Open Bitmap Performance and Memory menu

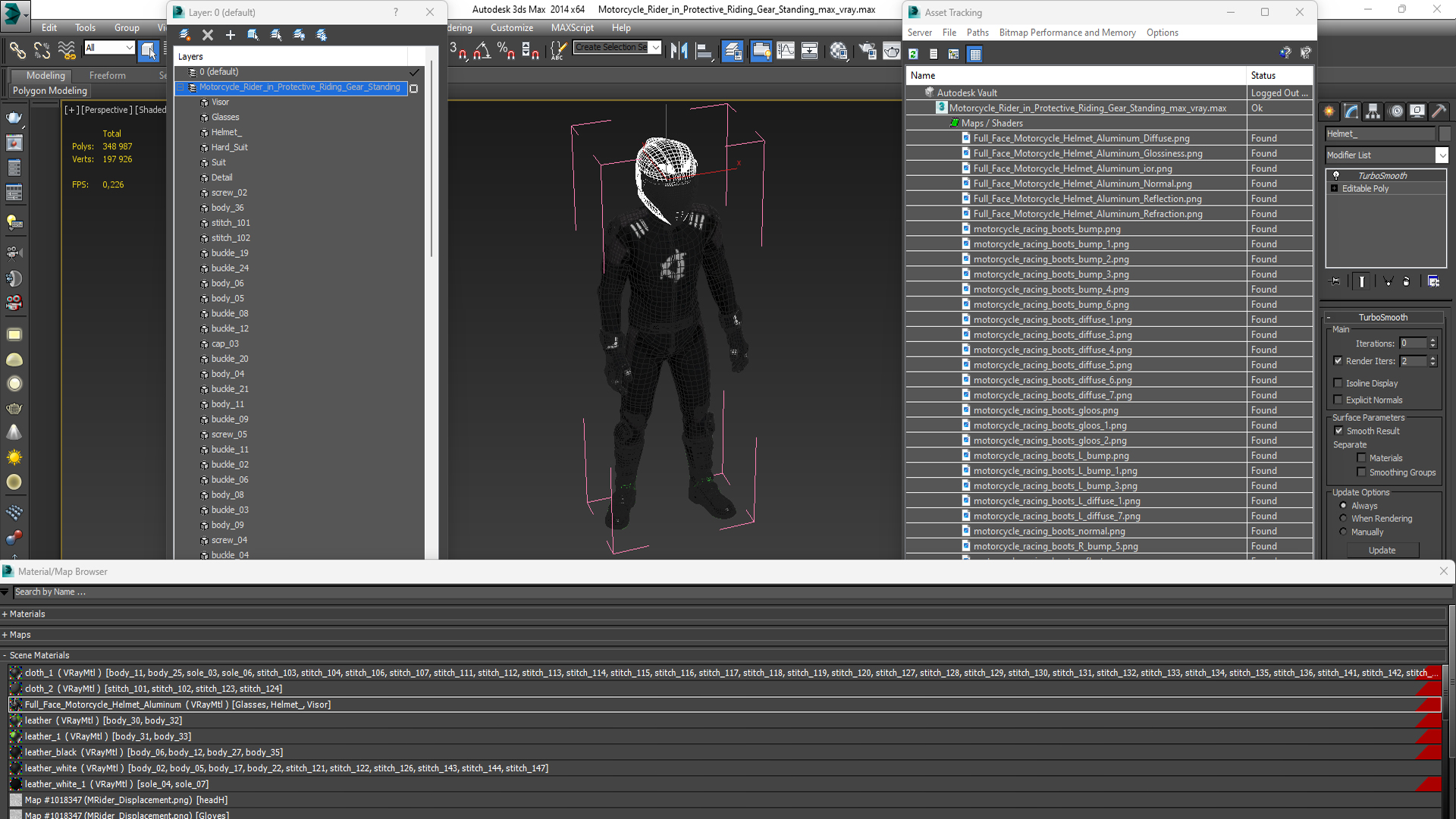click(x=1066, y=33)
